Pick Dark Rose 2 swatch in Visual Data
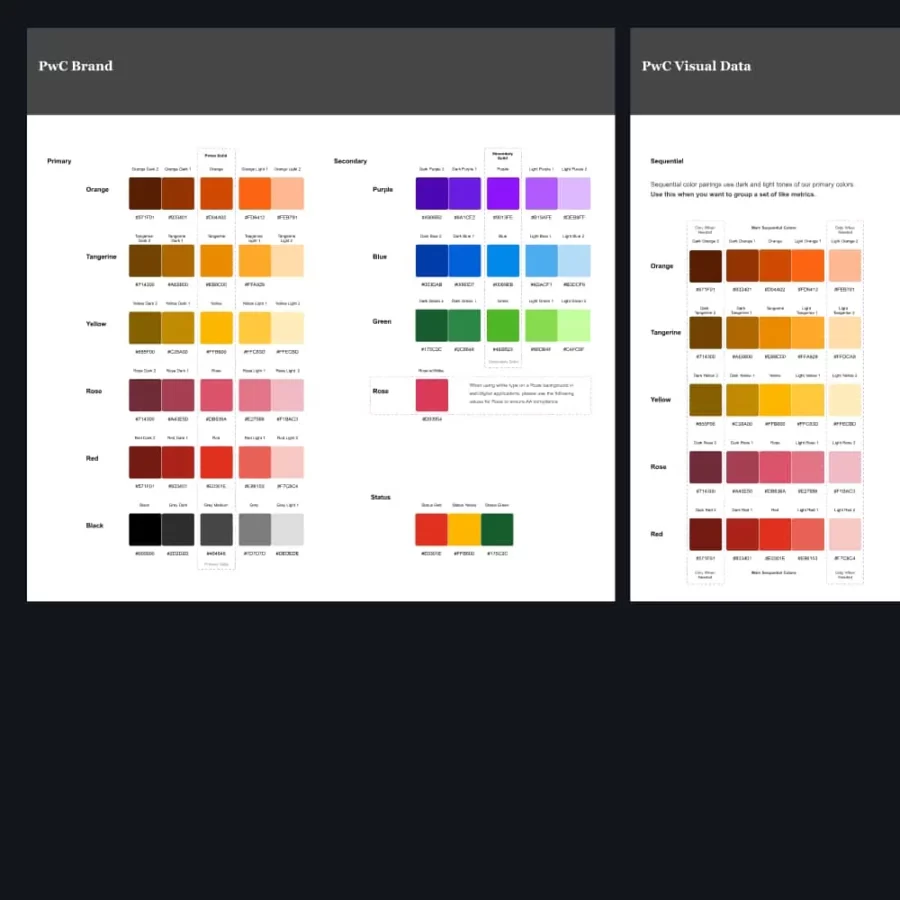The image size is (900, 900). click(705, 467)
